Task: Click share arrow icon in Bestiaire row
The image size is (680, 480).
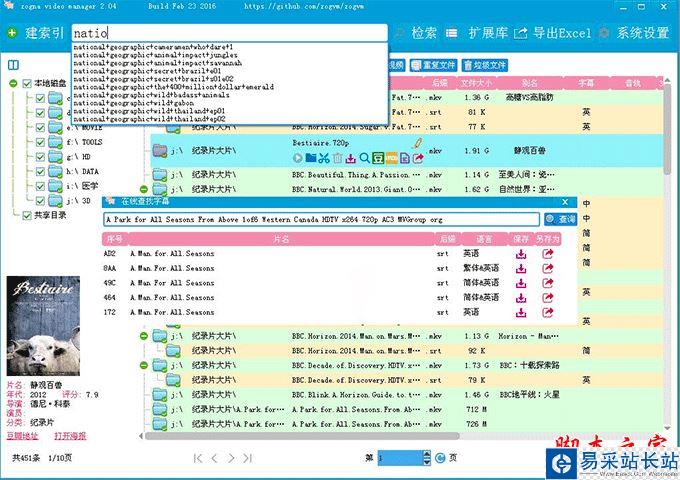Action: pos(418,158)
